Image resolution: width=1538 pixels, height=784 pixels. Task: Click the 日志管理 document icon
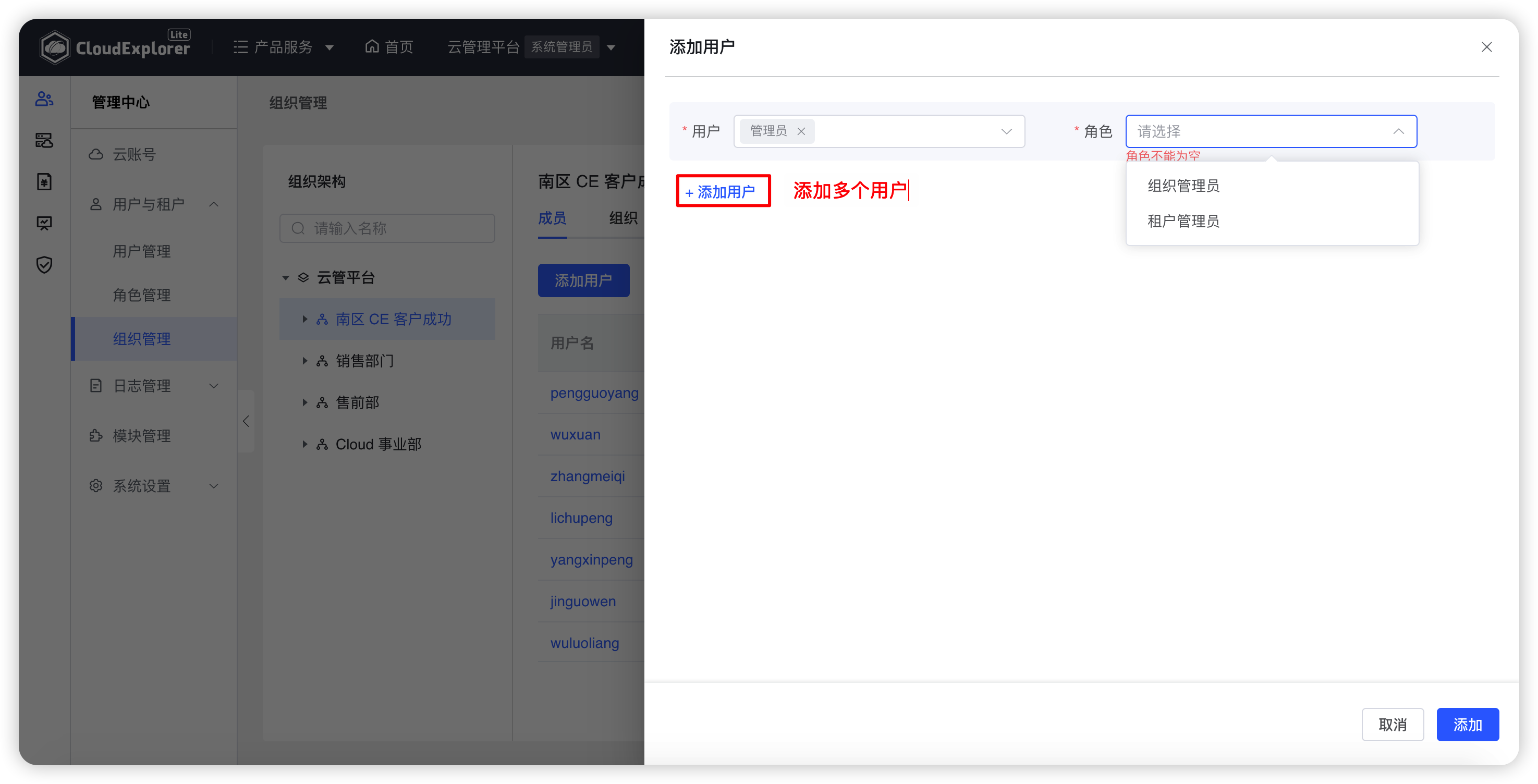(95, 386)
